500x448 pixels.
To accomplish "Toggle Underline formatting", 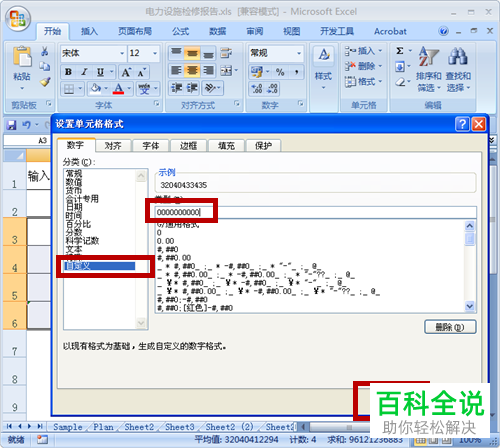I will [100, 72].
